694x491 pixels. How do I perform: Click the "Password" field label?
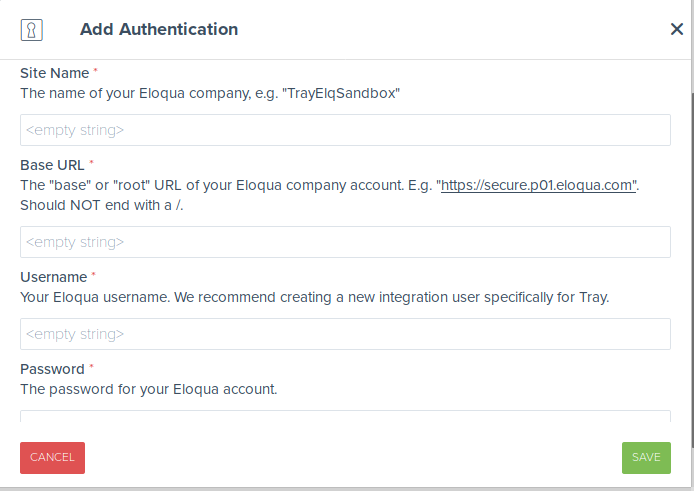pos(52,369)
